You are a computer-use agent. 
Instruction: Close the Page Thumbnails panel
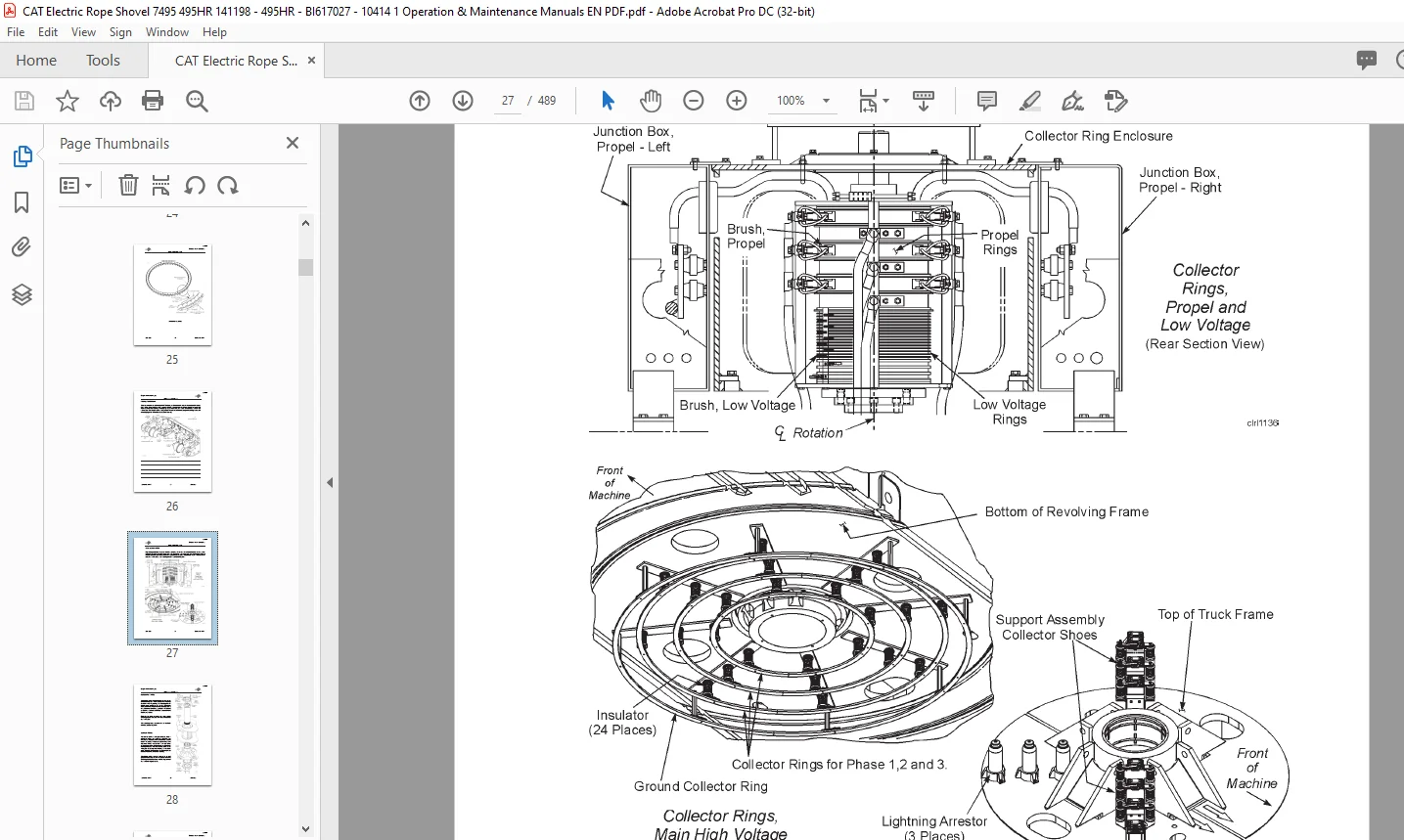(x=292, y=143)
